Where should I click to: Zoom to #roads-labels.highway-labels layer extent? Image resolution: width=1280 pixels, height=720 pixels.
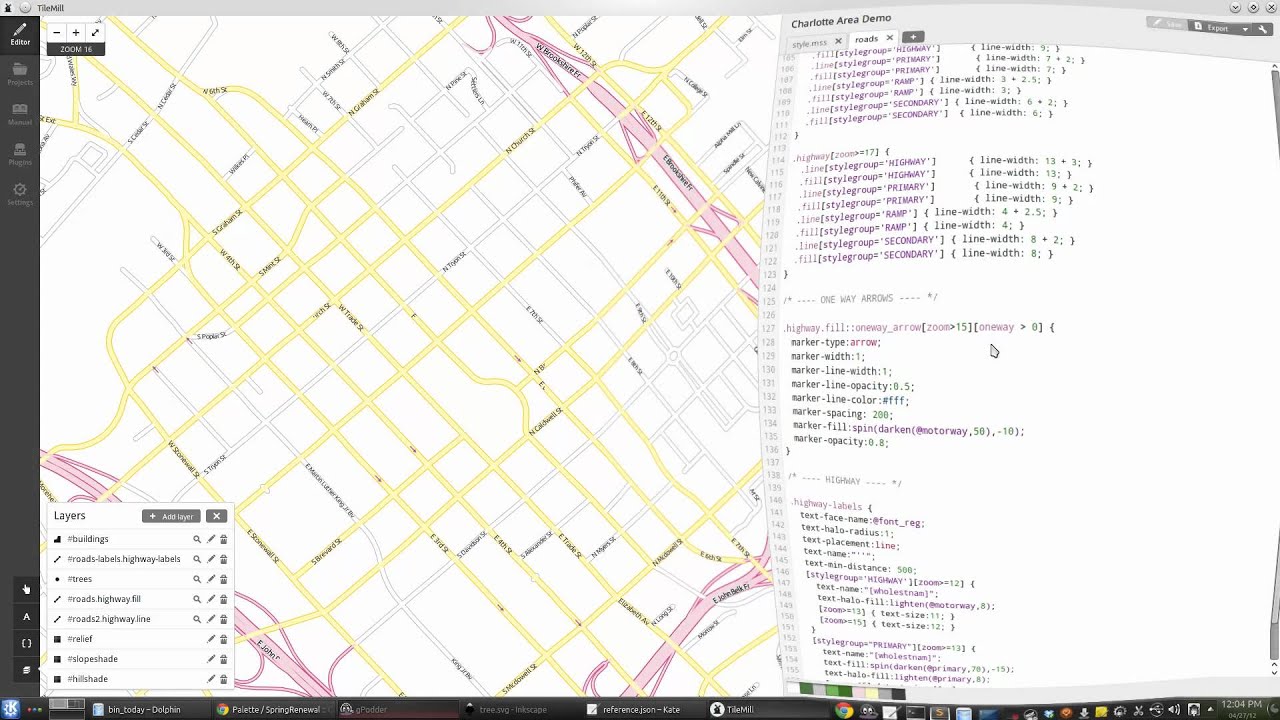click(197, 559)
